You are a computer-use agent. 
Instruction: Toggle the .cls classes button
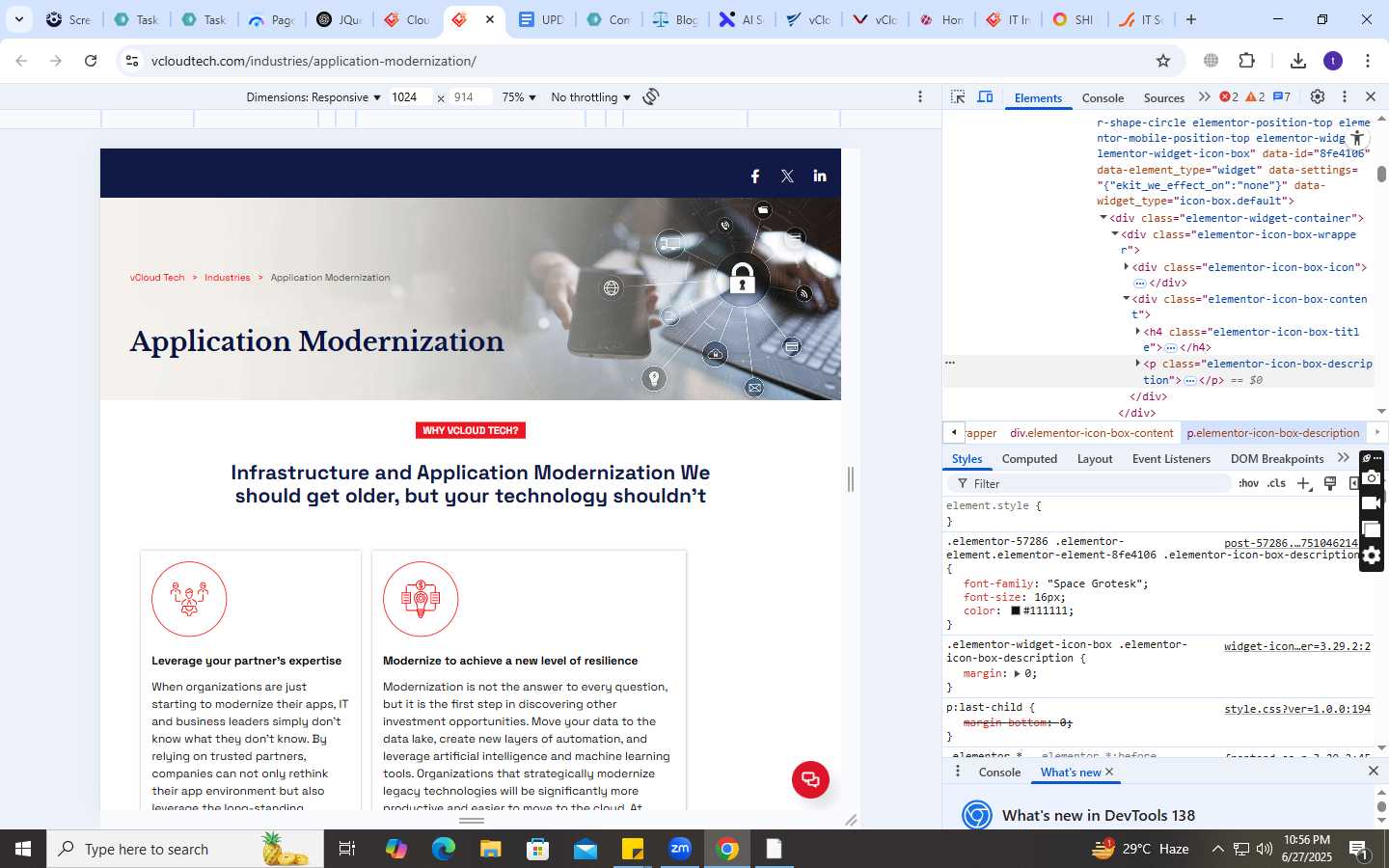coord(1277,483)
